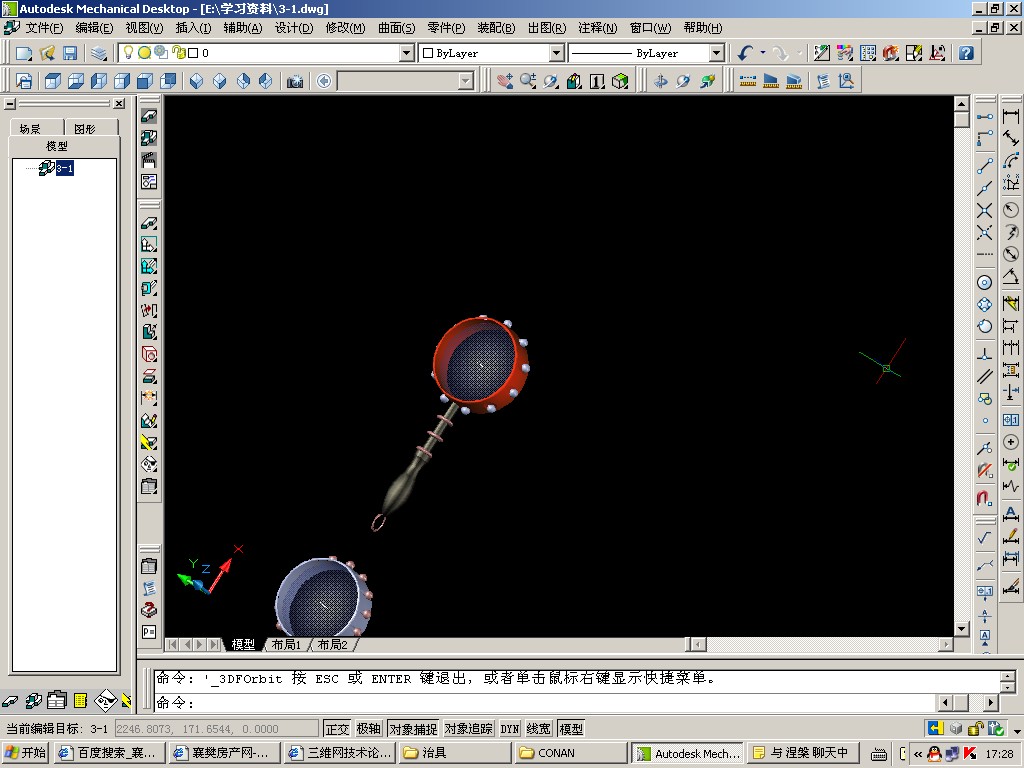This screenshot has width=1024, height=768.
Task: Toggle 线宽 lineweight display button
Action: click(x=539, y=729)
